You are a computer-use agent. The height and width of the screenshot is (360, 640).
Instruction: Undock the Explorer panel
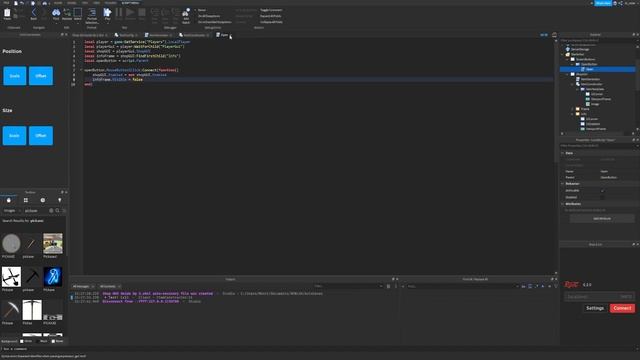633,35
